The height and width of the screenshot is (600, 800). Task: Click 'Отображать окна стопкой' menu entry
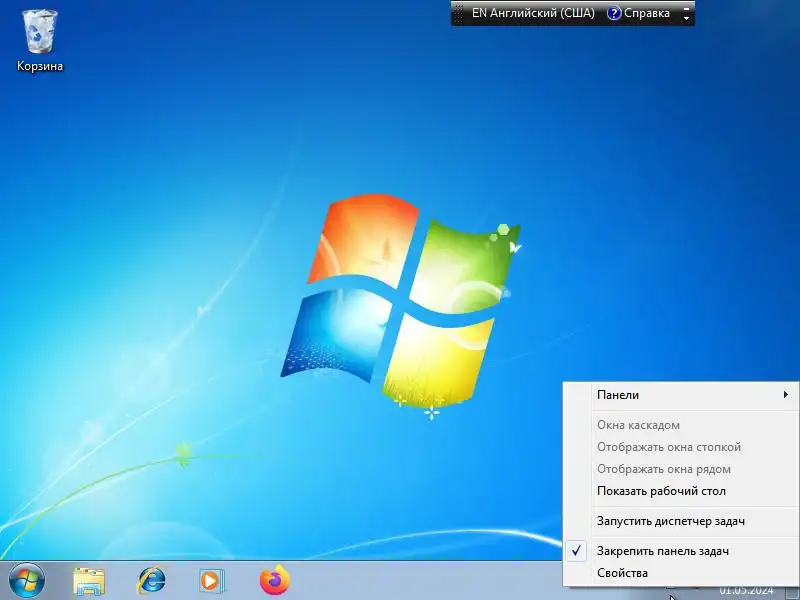pyautogui.click(x=681, y=447)
